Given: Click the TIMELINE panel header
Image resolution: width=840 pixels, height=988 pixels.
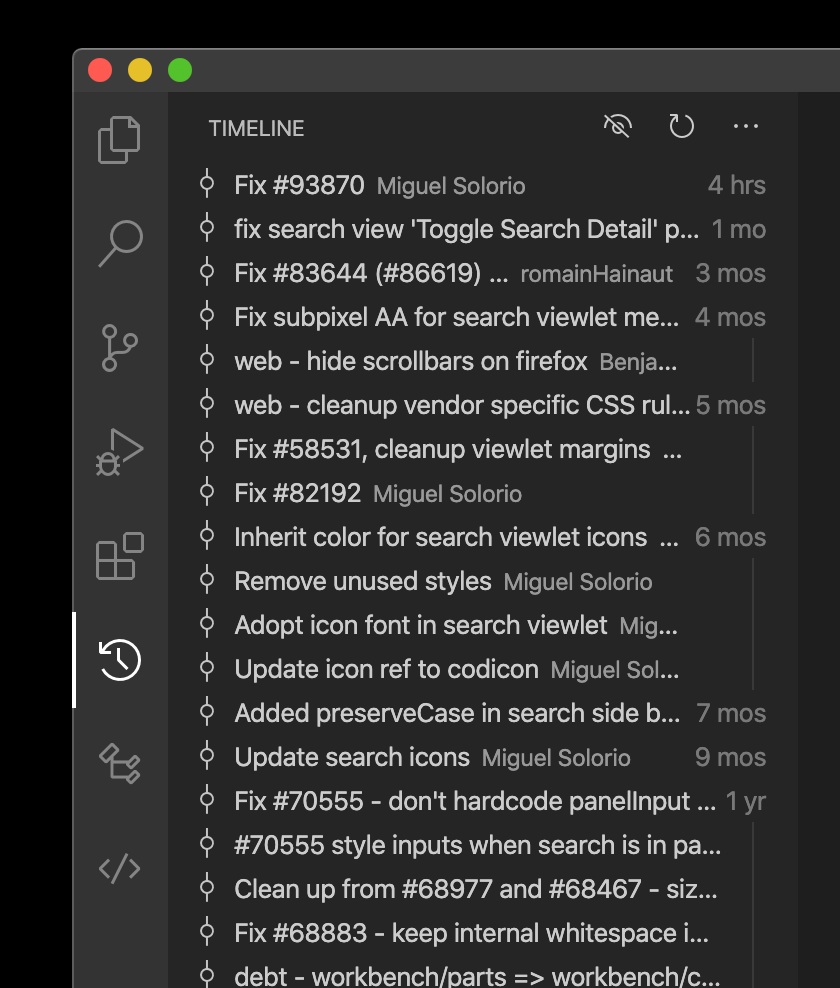Looking at the screenshot, I should [x=256, y=128].
